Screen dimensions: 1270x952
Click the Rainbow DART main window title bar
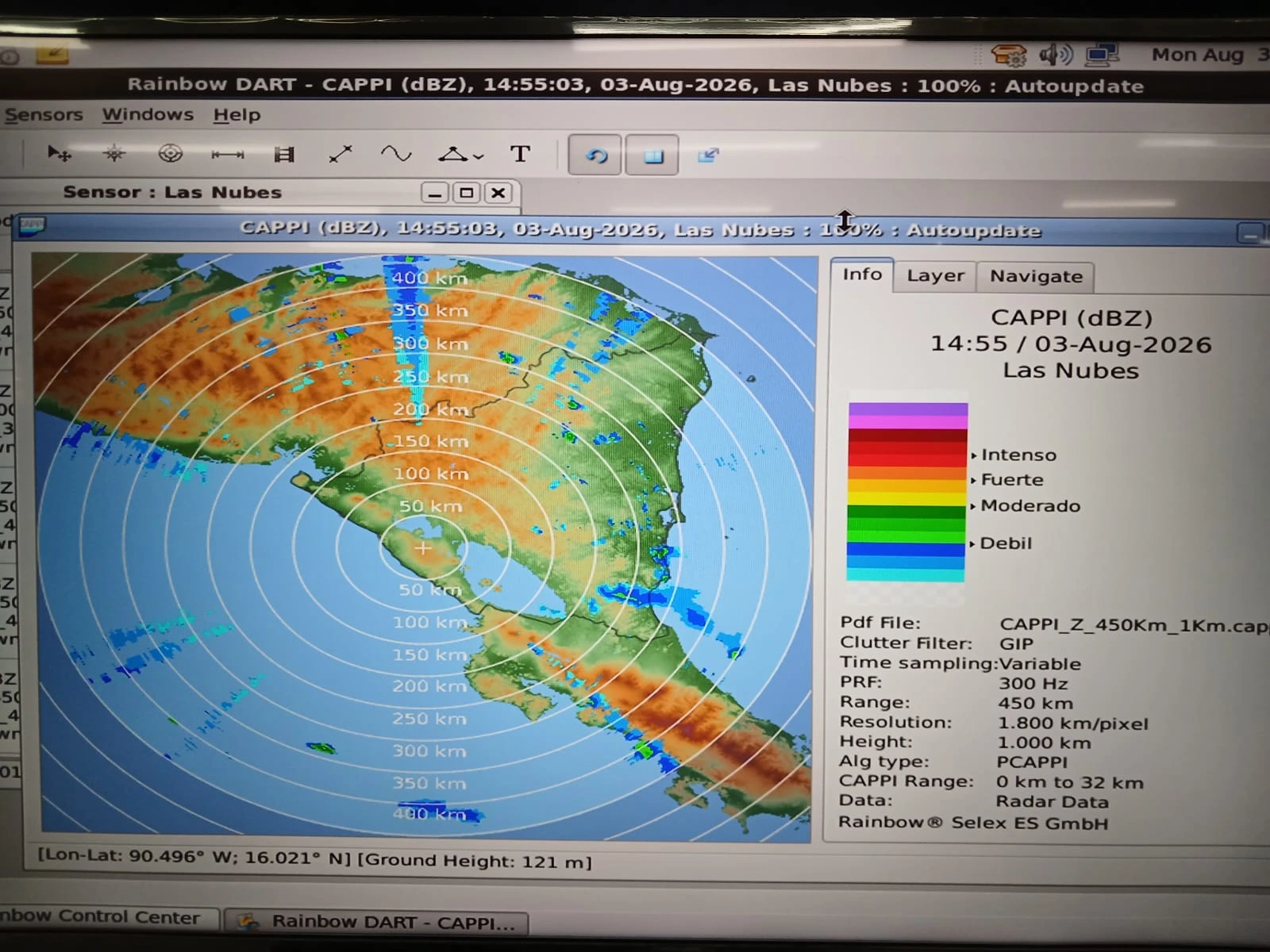[635, 85]
